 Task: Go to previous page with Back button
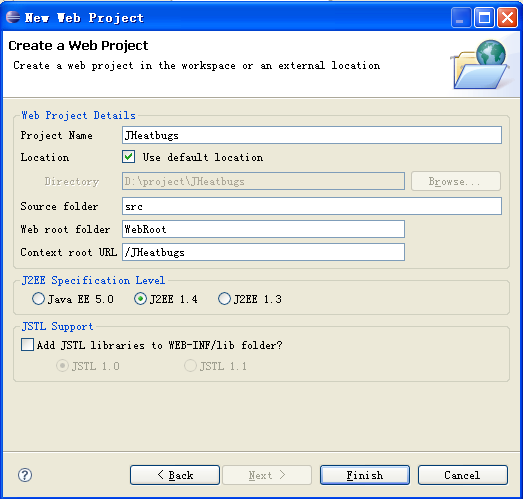click(x=175, y=475)
